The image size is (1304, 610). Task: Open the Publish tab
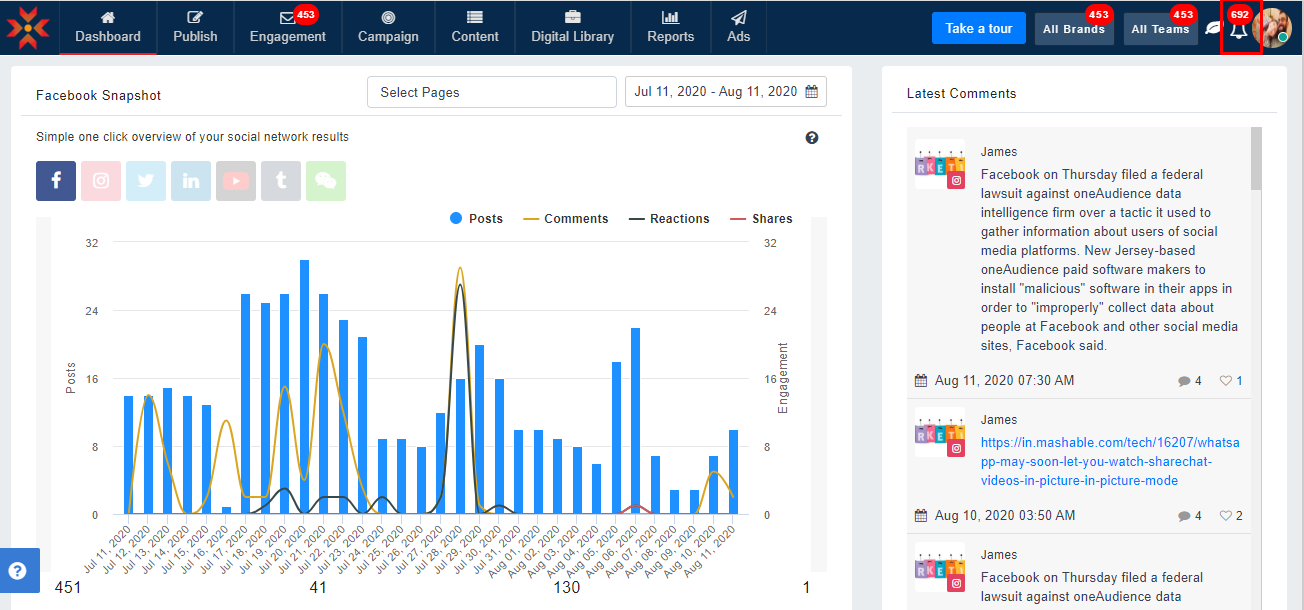coord(195,28)
